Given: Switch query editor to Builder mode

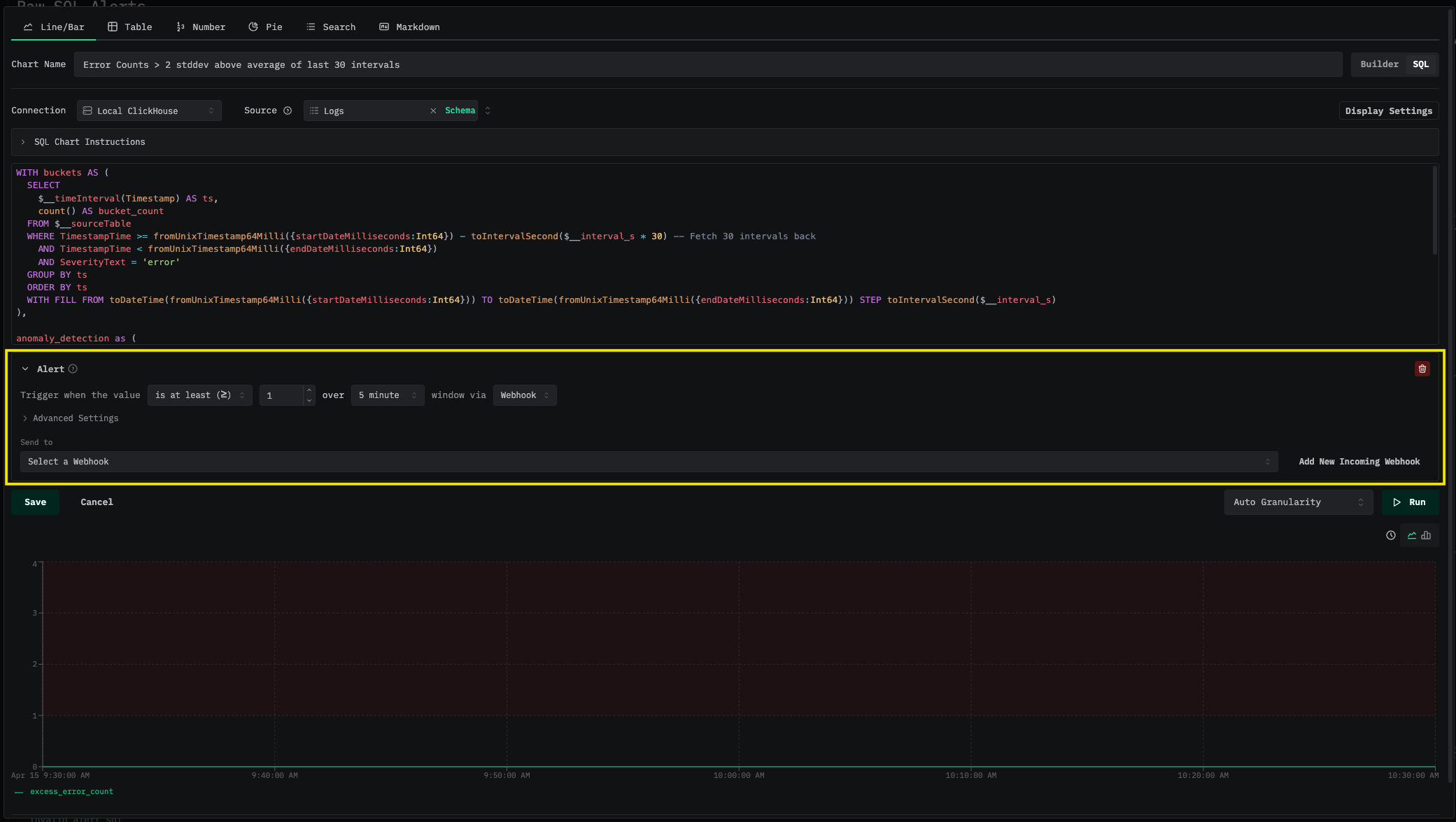Looking at the screenshot, I should [x=1379, y=64].
